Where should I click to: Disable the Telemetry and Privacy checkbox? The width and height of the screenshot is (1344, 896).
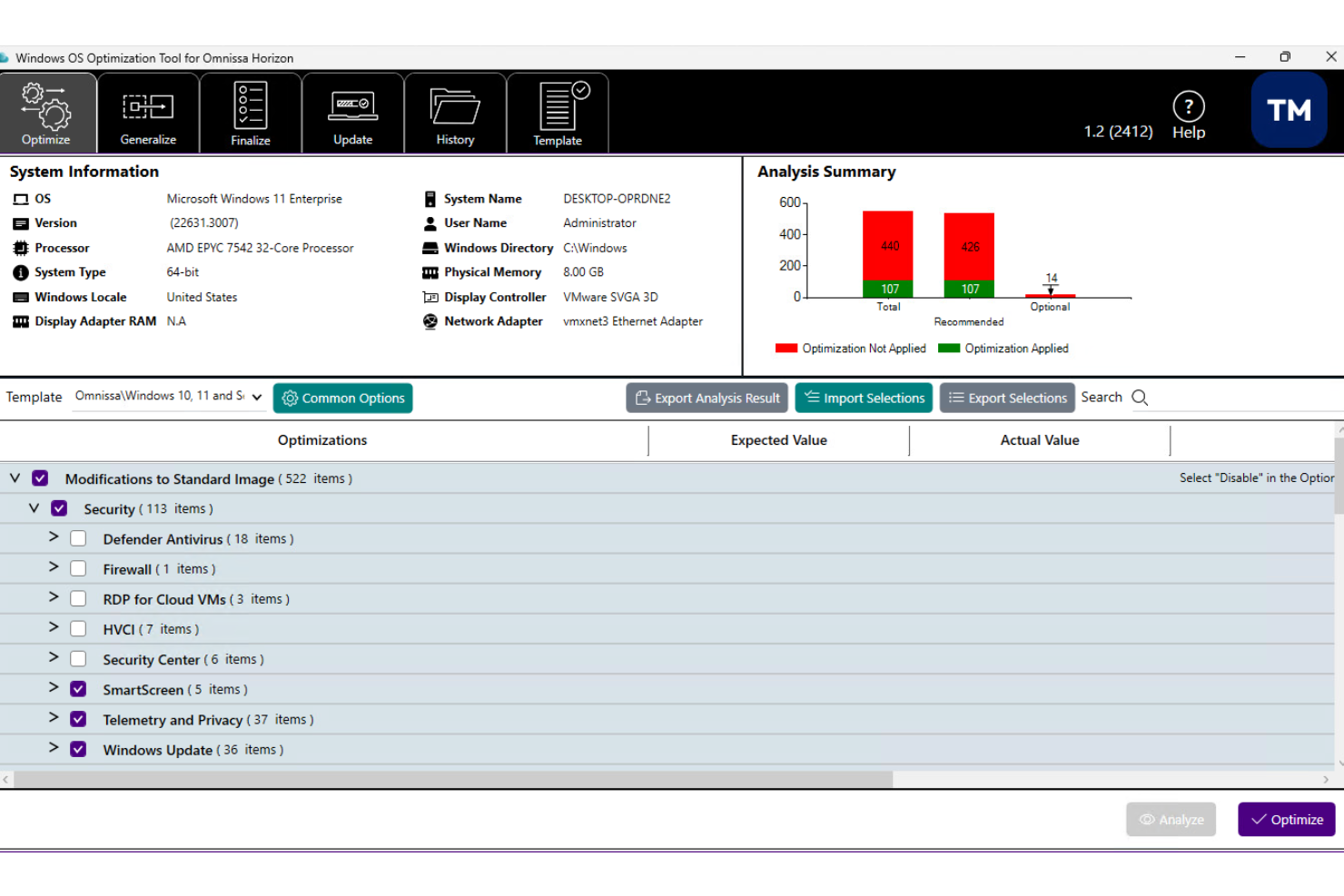(78, 718)
